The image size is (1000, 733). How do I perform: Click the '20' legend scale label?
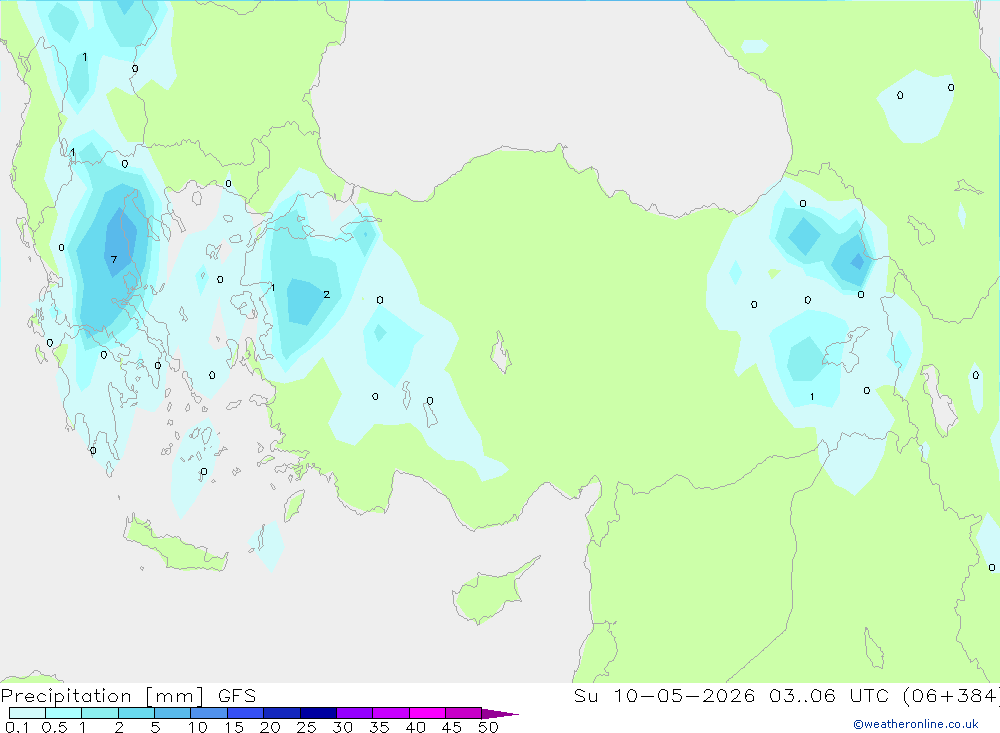(270, 727)
